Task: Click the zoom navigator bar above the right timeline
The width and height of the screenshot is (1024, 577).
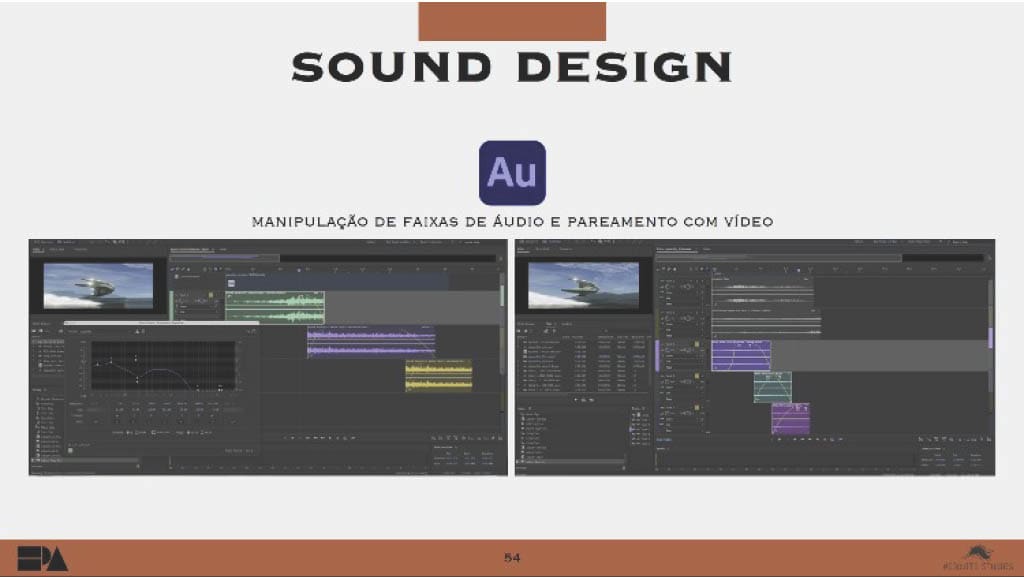Action: point(778,258)
